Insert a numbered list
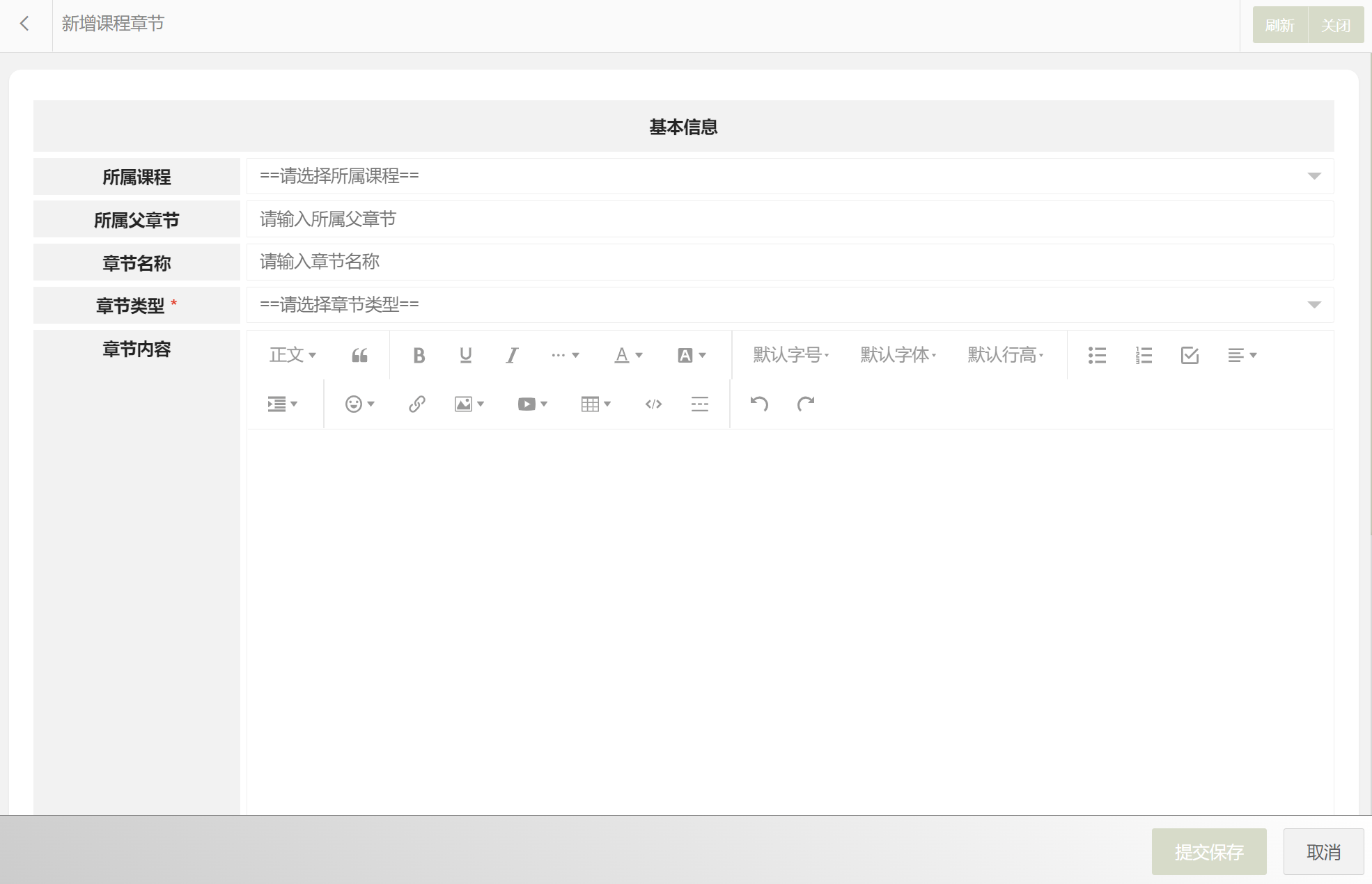1372x884 pixels. coord(1144,356)
